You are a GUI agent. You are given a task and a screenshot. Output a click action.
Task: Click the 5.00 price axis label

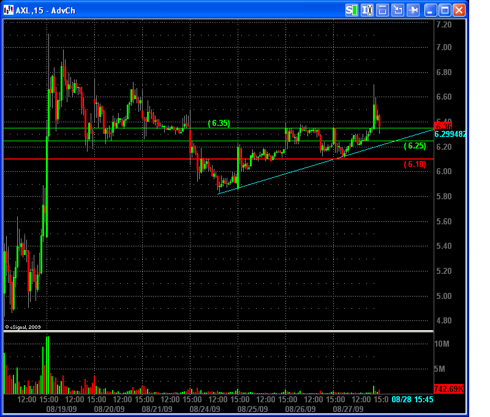pyautogui.click(x=444, y=296)
